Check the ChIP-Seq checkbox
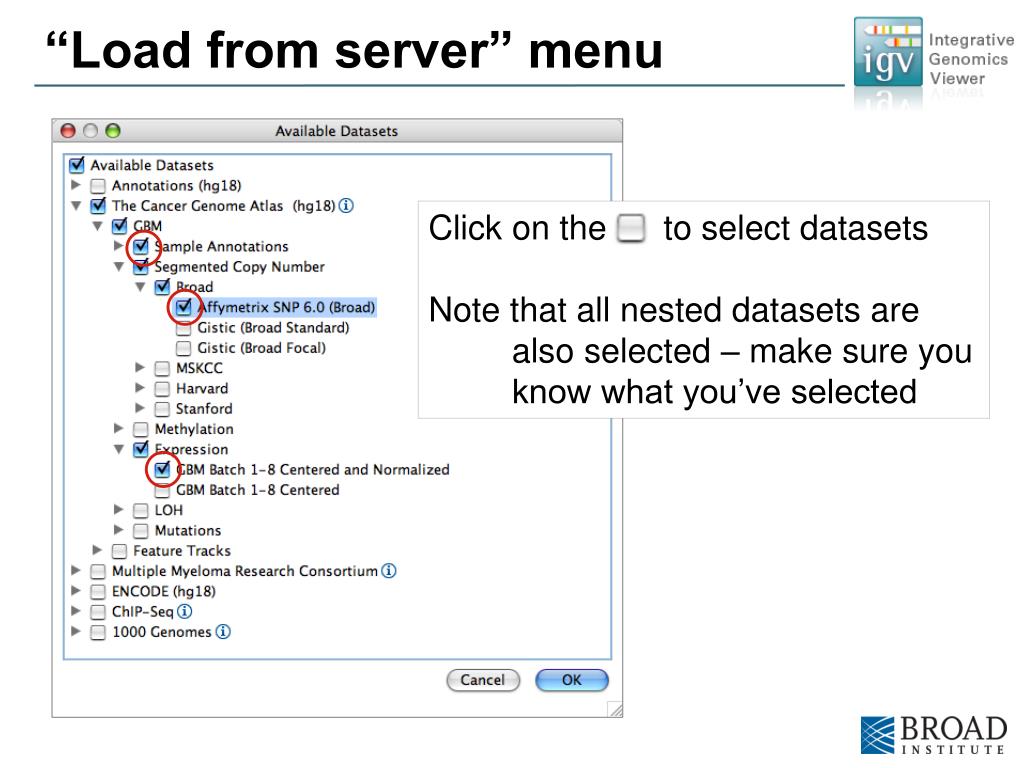Viewport: 1024px width, 768px height. (98, 612)
